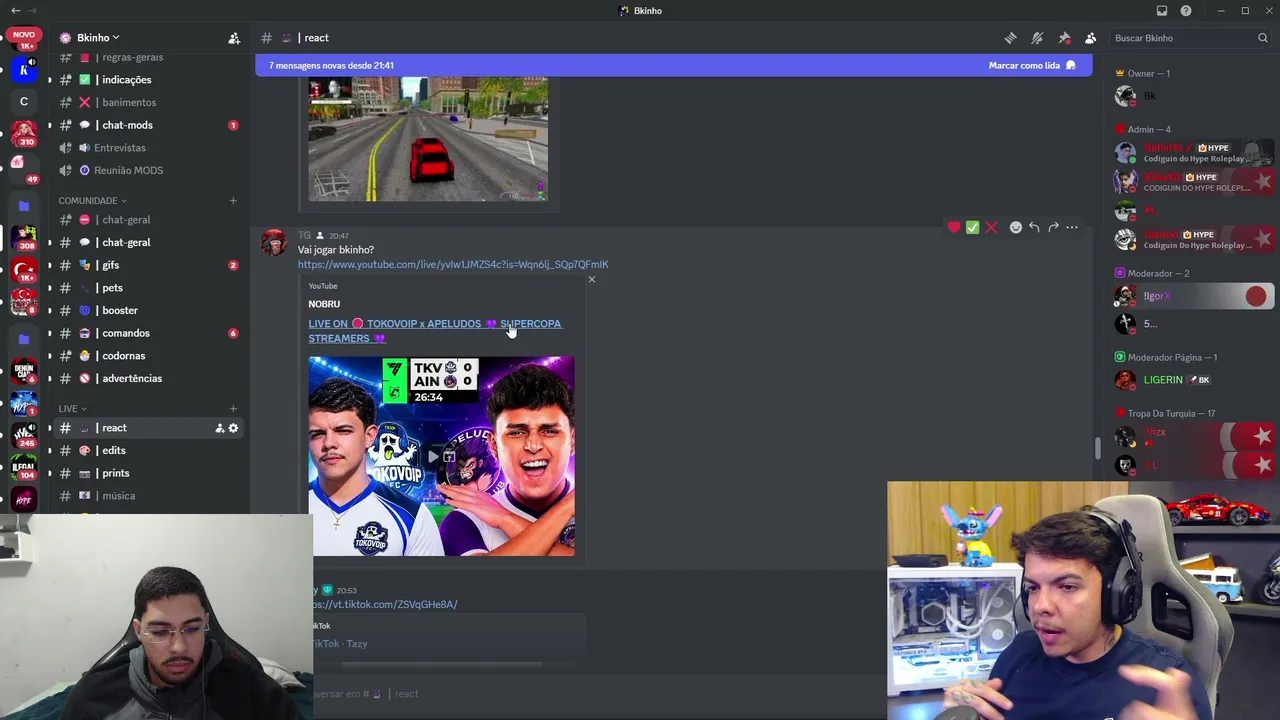
Task: Open react channel settings gear
Action: coord(234,428)
